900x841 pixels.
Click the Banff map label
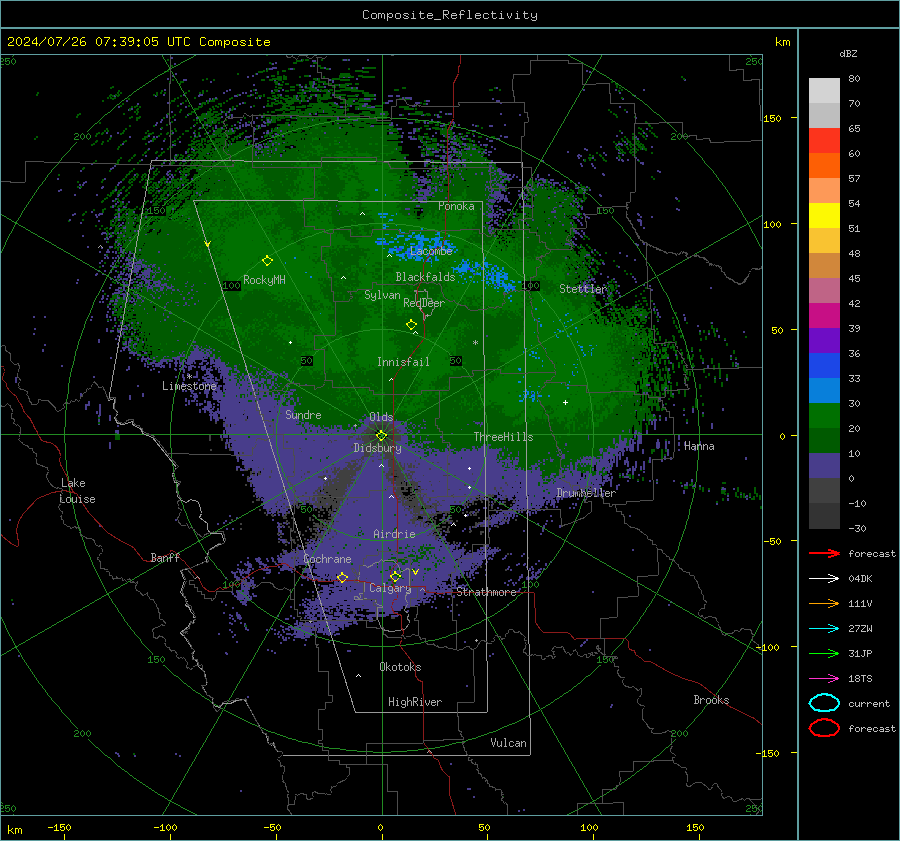(x=165, y=557)
